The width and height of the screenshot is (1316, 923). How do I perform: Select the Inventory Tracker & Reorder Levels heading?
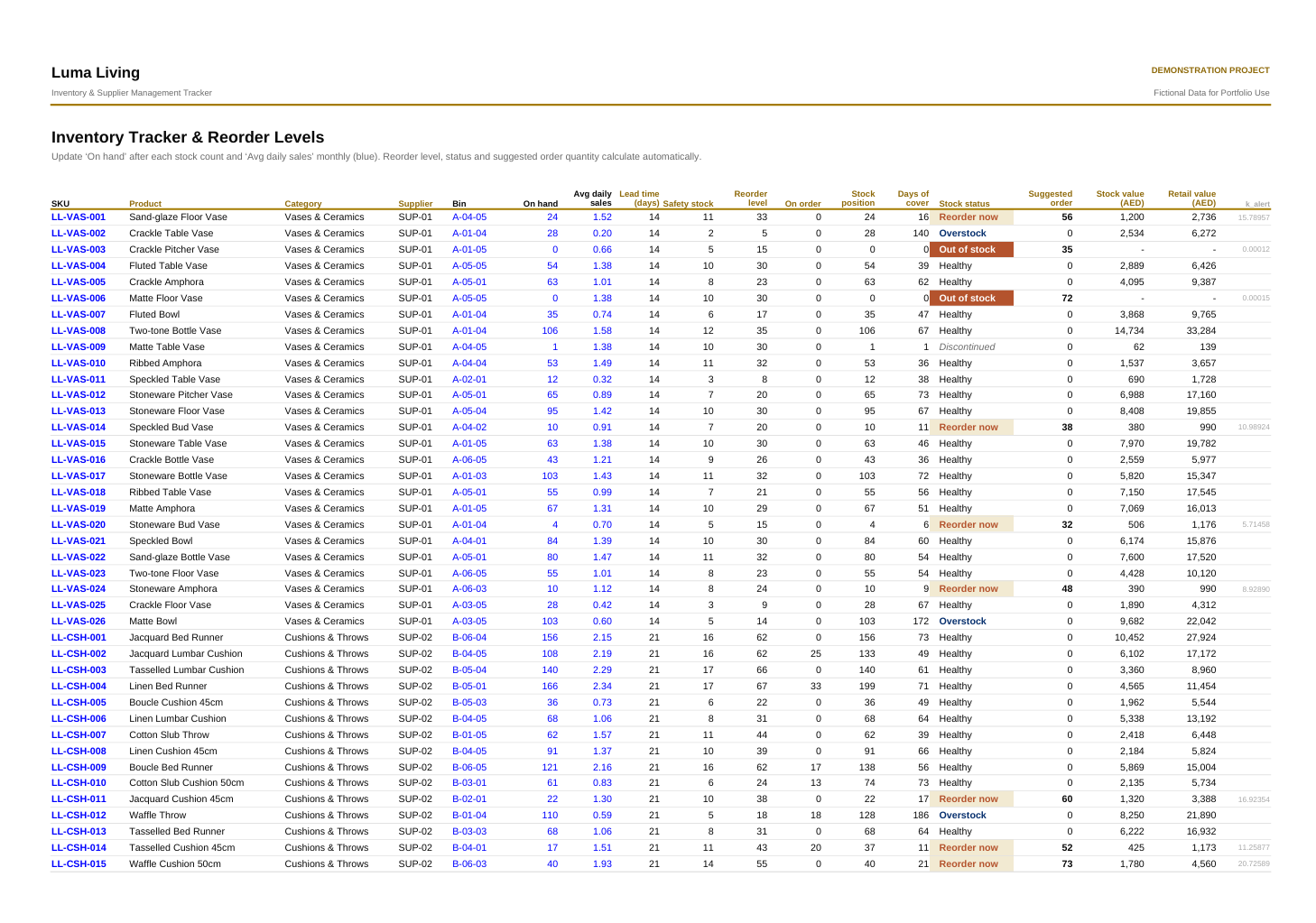coord(188,137)
